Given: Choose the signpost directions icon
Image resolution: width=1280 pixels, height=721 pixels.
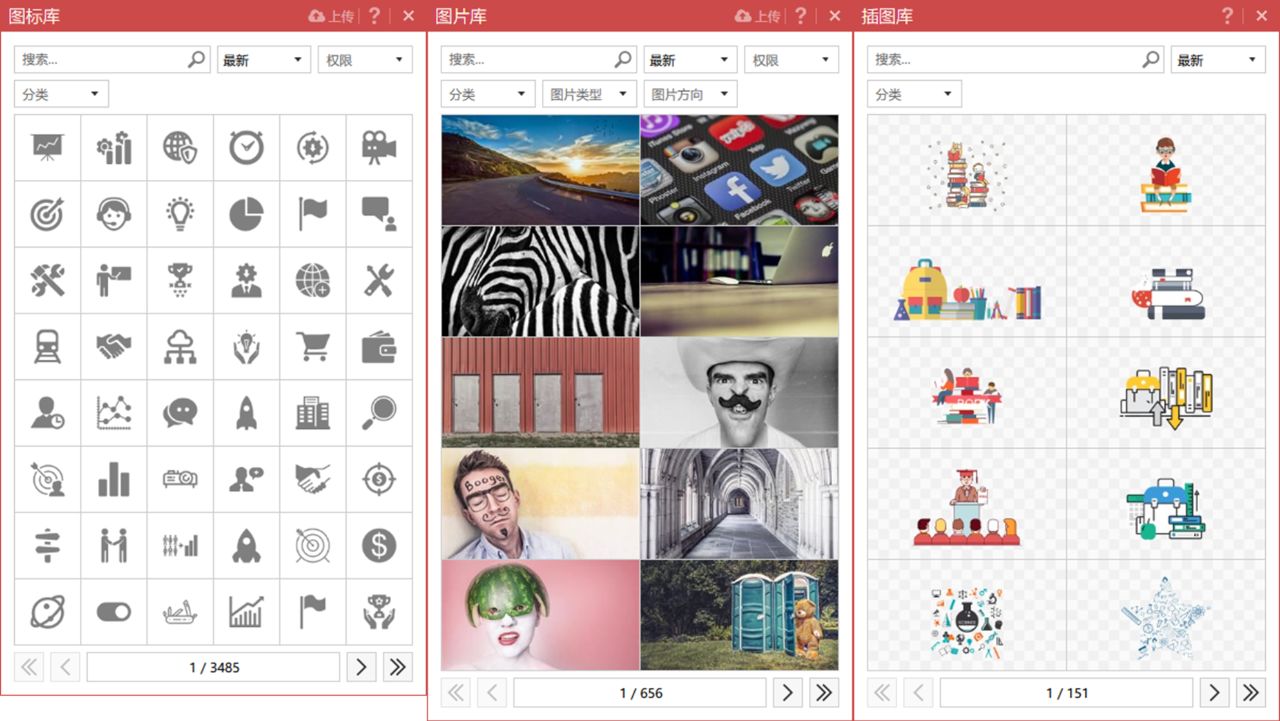Looking at the screenshot, I should pos(47,546).
